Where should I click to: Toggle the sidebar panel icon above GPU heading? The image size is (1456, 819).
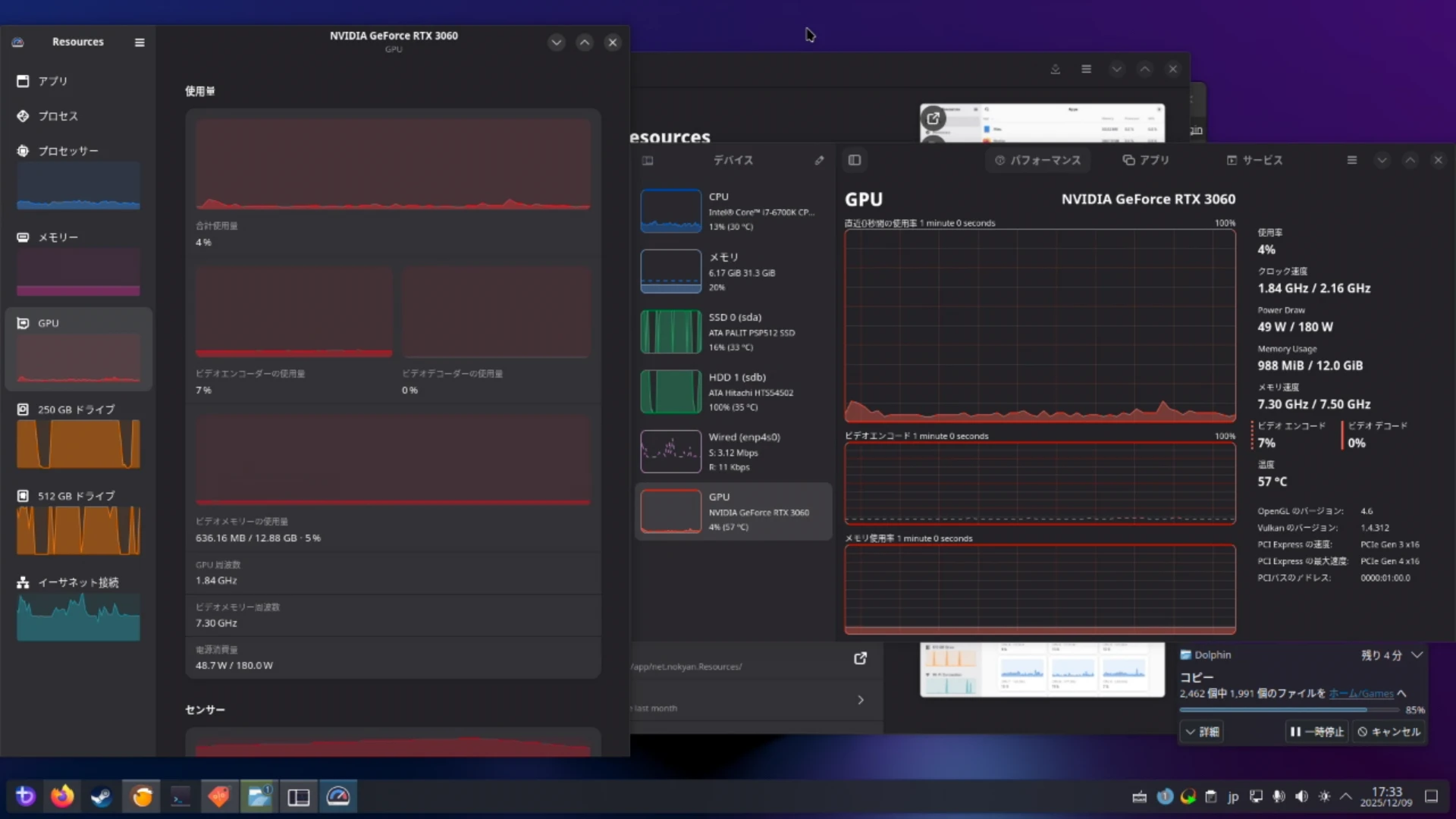tap(855, 160)
